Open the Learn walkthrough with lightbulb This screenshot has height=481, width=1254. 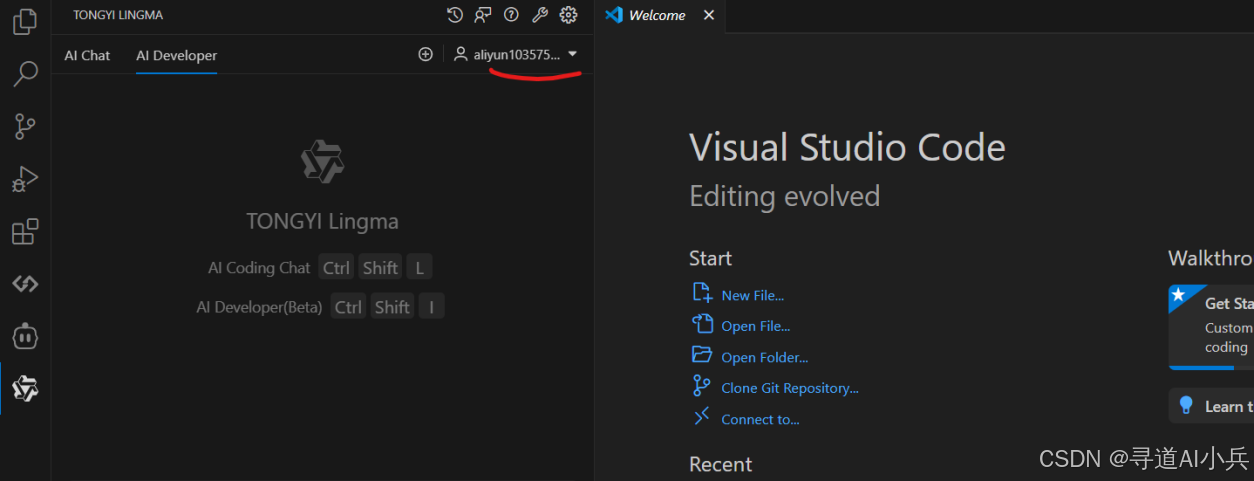1211,406
